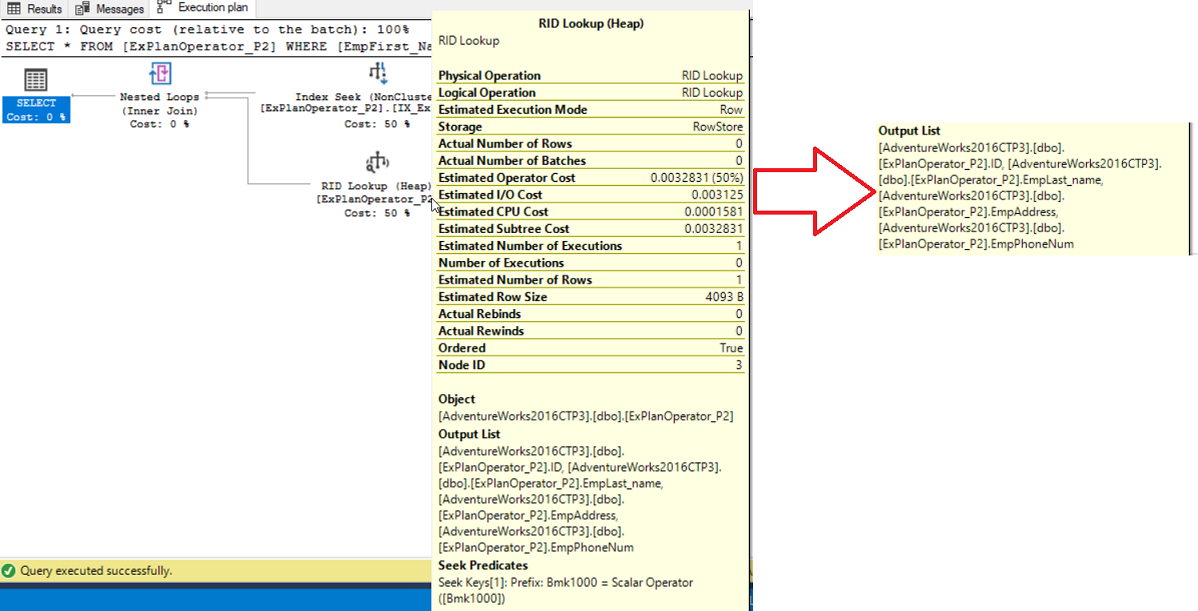
Task: Click the Estimated Operator Cost value
Action: click(x=696, y=177)
